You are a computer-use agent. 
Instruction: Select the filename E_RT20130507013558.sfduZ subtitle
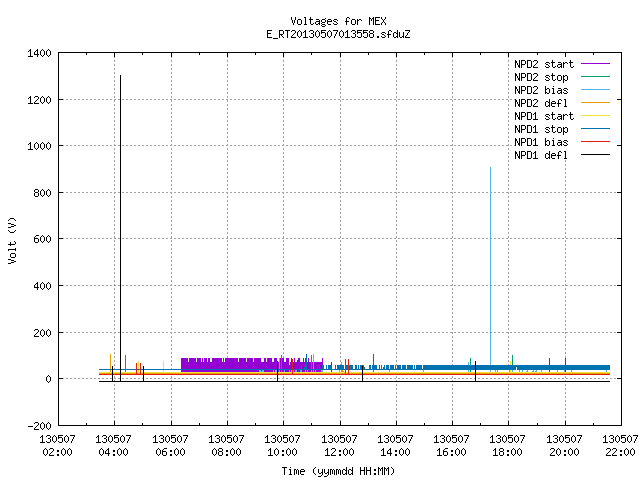pyautogui.click(x=338, y=34)
